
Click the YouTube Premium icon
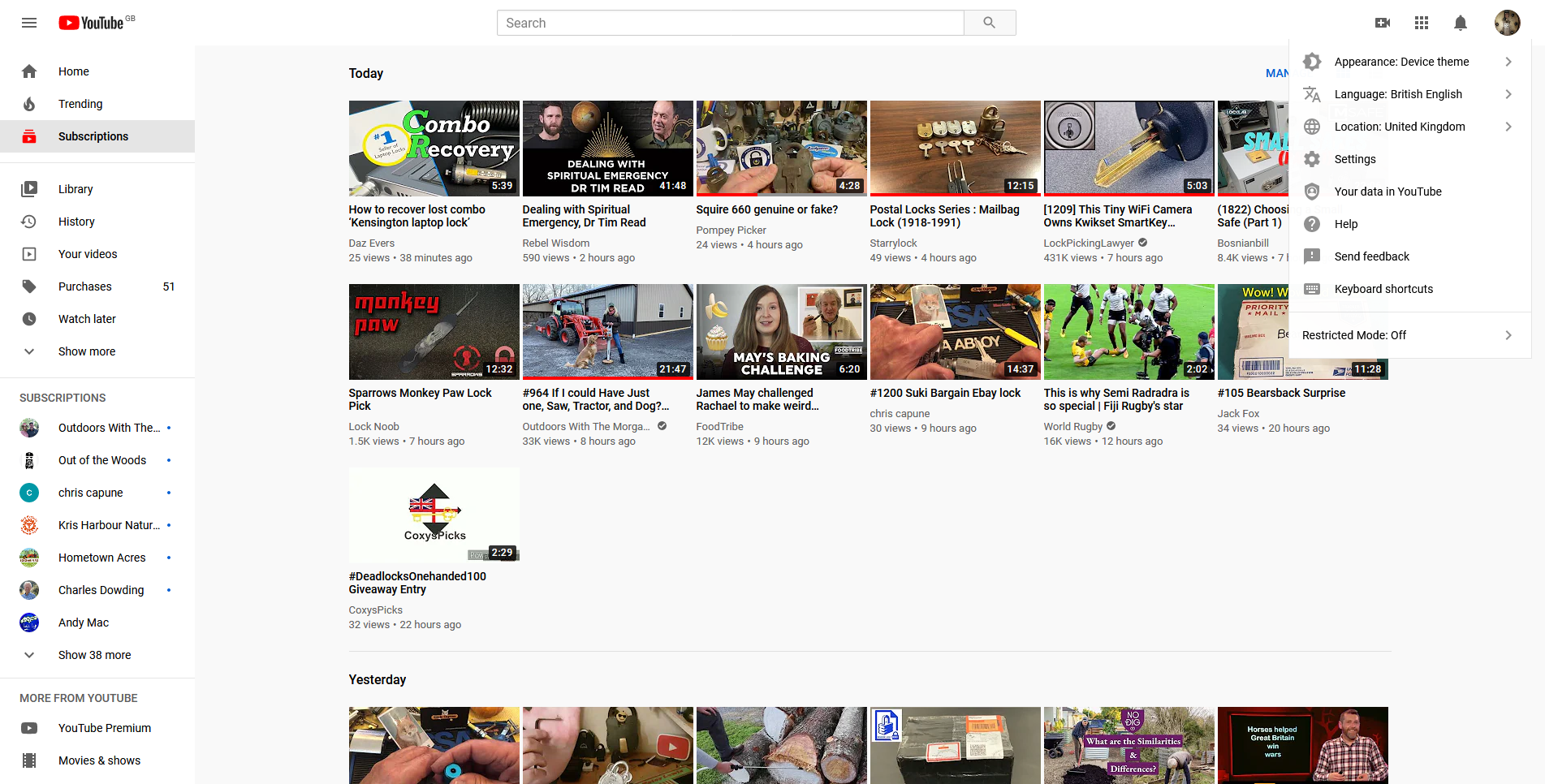click(29, 728)
